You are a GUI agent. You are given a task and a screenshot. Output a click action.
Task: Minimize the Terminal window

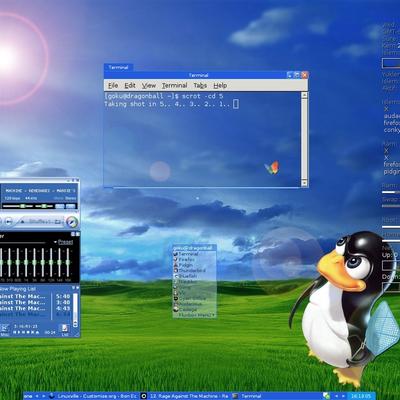click(290, 75)
